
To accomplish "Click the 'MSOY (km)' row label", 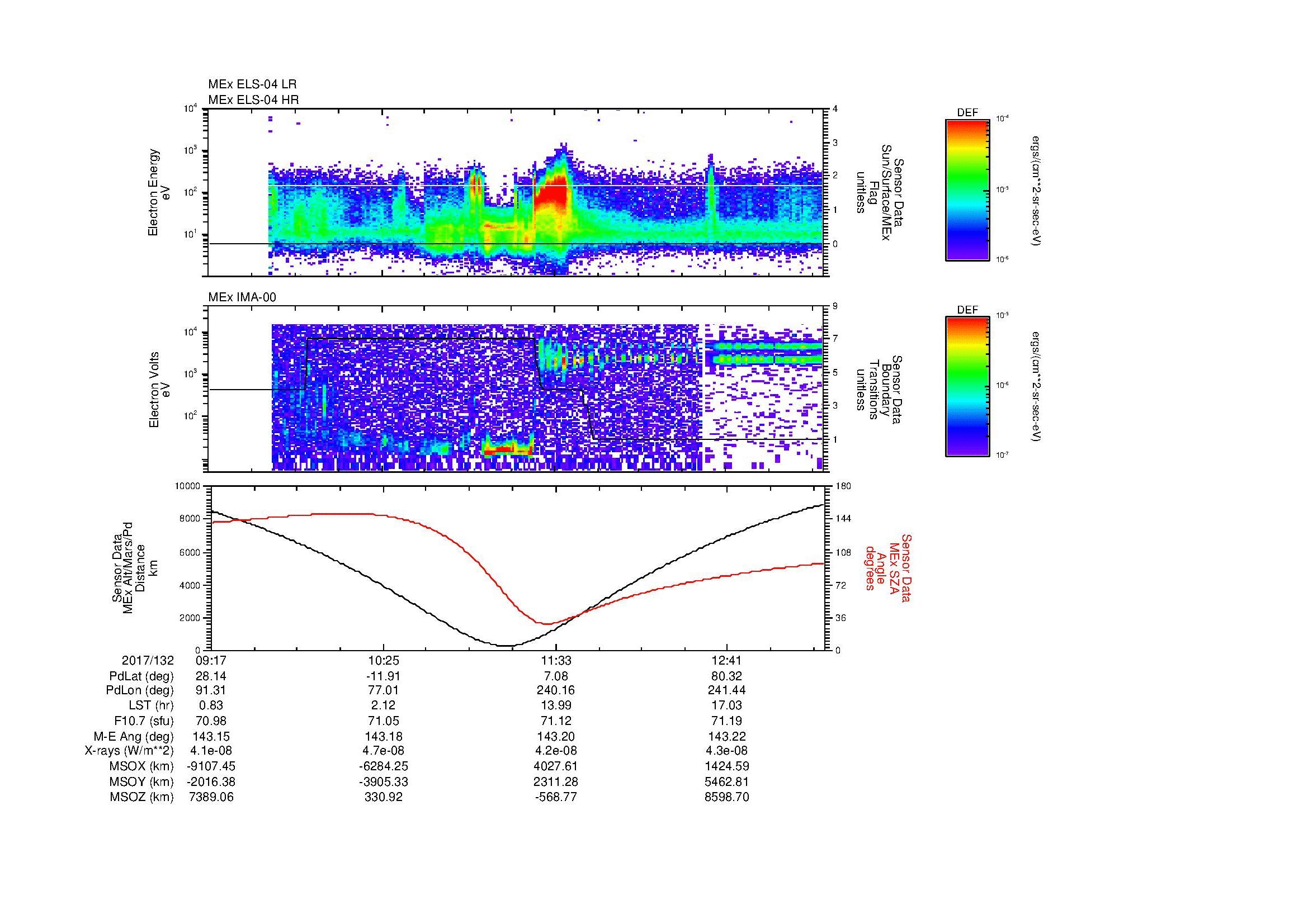I will [141, 781].
